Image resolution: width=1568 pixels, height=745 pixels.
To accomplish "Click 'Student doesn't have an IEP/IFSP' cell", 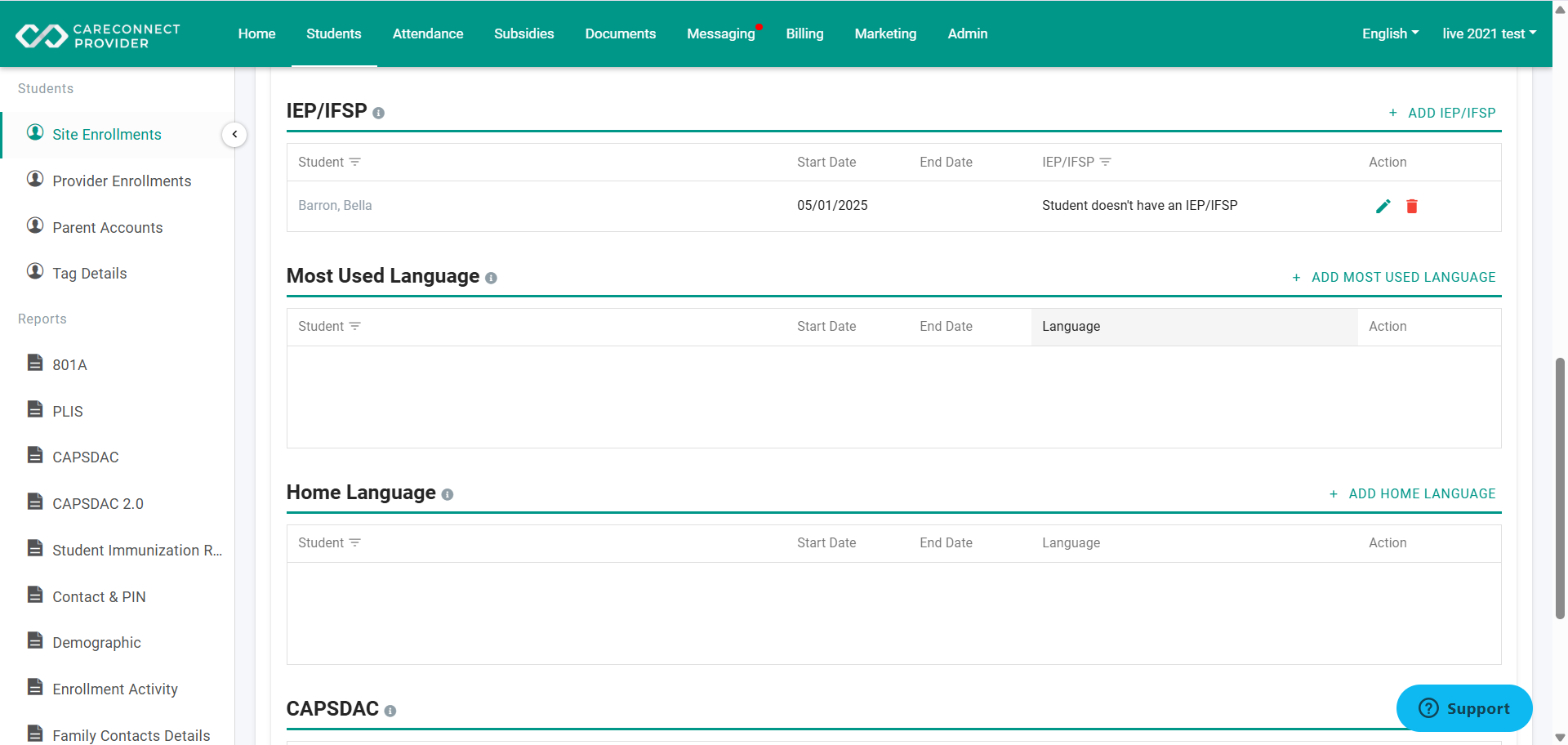I will click(1139, 206).
